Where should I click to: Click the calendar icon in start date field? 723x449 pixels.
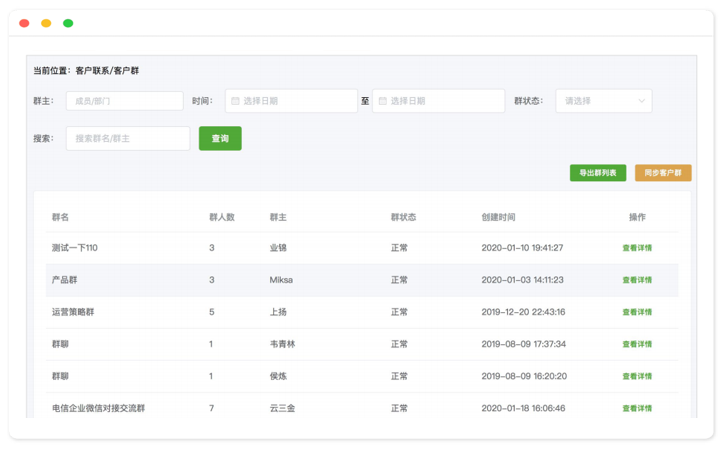[x=235, y=101]
